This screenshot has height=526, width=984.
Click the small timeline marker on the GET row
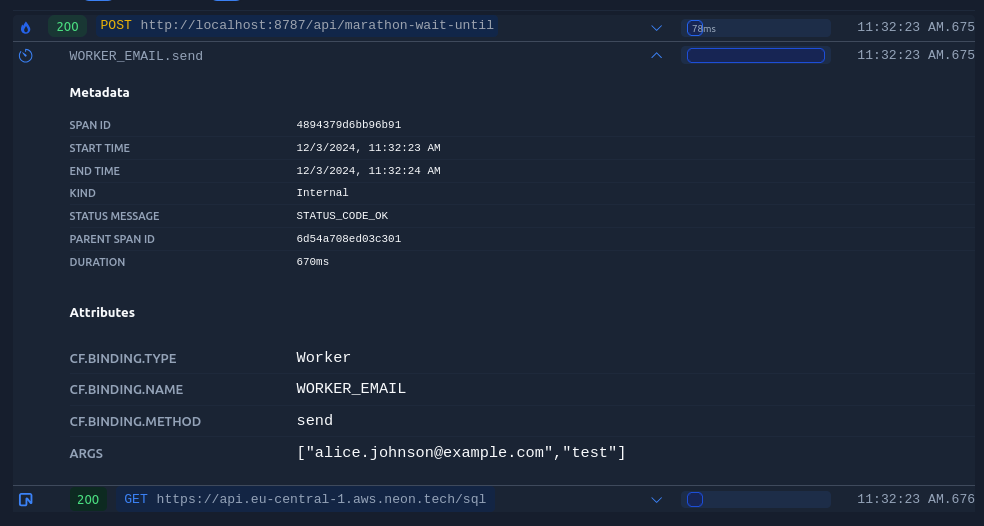695,499
